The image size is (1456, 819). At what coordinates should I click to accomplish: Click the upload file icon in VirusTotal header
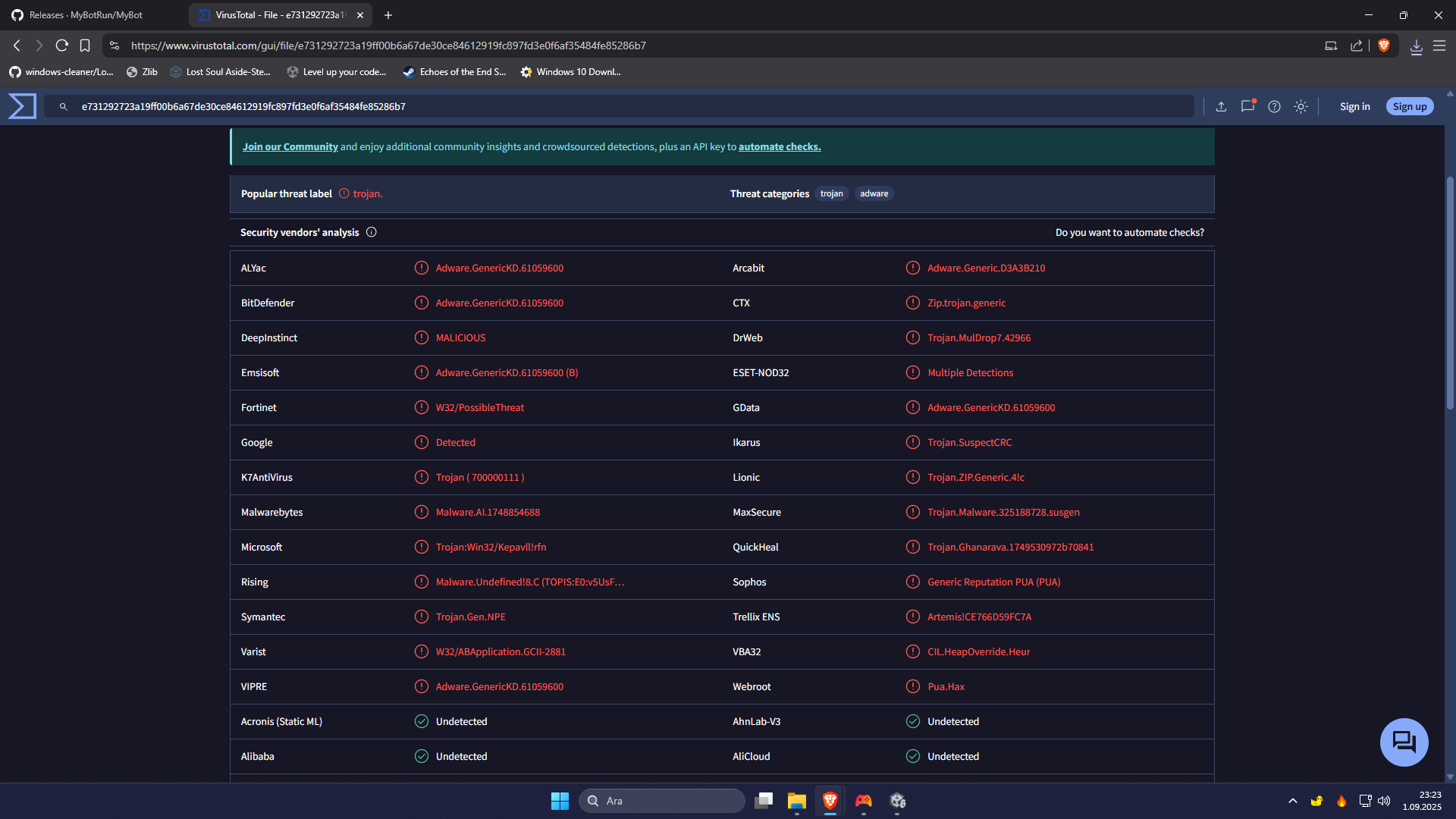1221,107
